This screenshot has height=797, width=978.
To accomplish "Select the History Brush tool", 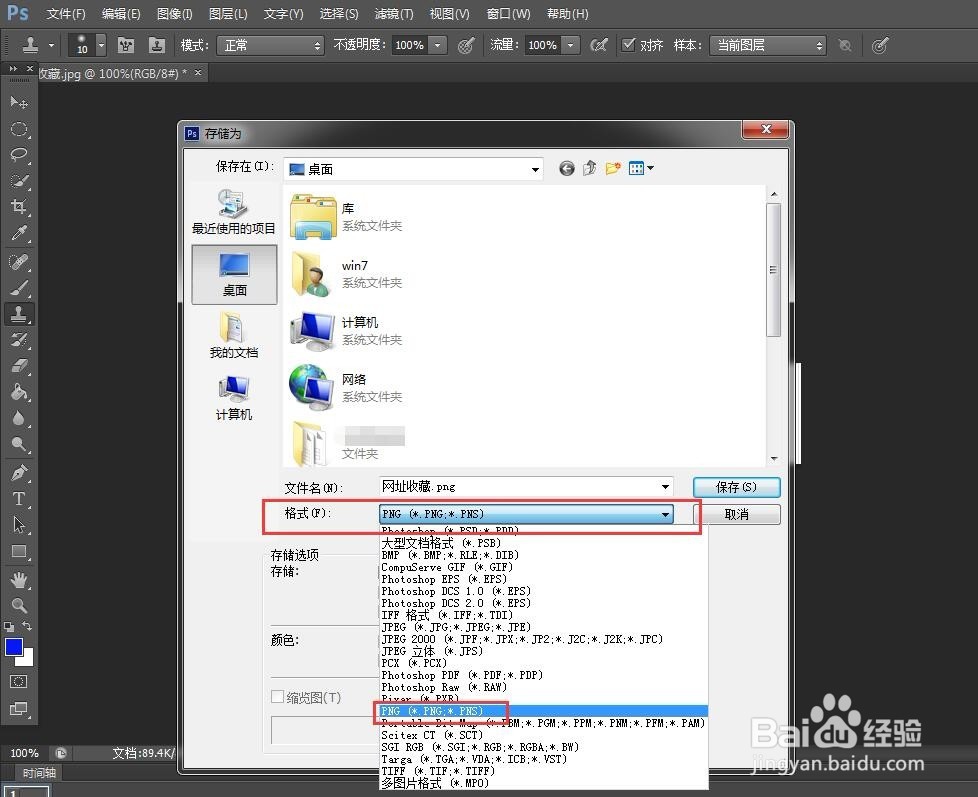I will [19, 340].
